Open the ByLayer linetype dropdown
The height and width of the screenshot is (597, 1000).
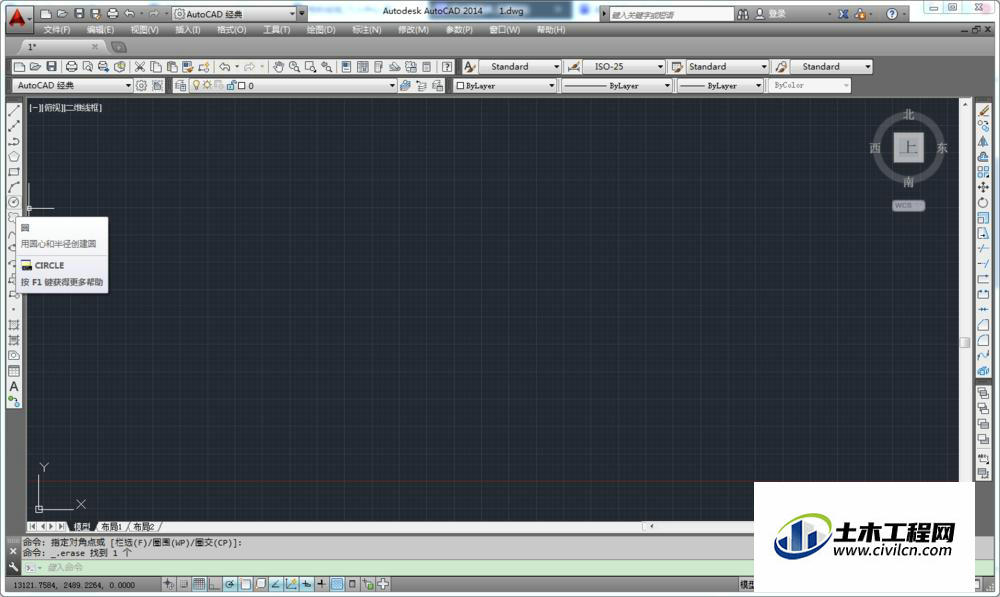tap(667, 85)
